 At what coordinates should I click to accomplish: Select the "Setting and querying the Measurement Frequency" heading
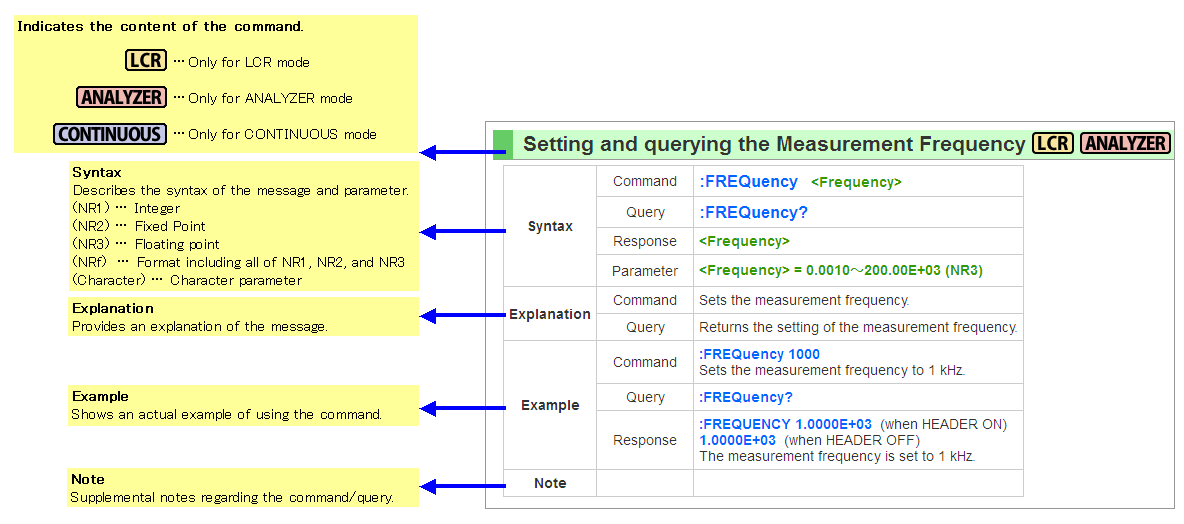click(x=774, y=145)
